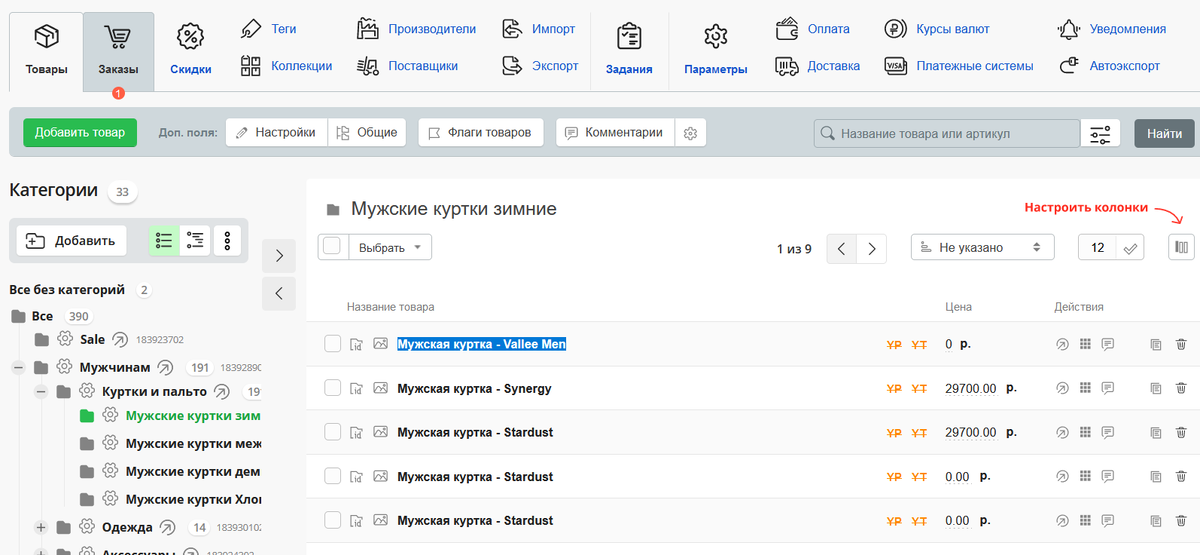Select Мужские куртки дем category
1200x555 pixels.
(193, 471)
